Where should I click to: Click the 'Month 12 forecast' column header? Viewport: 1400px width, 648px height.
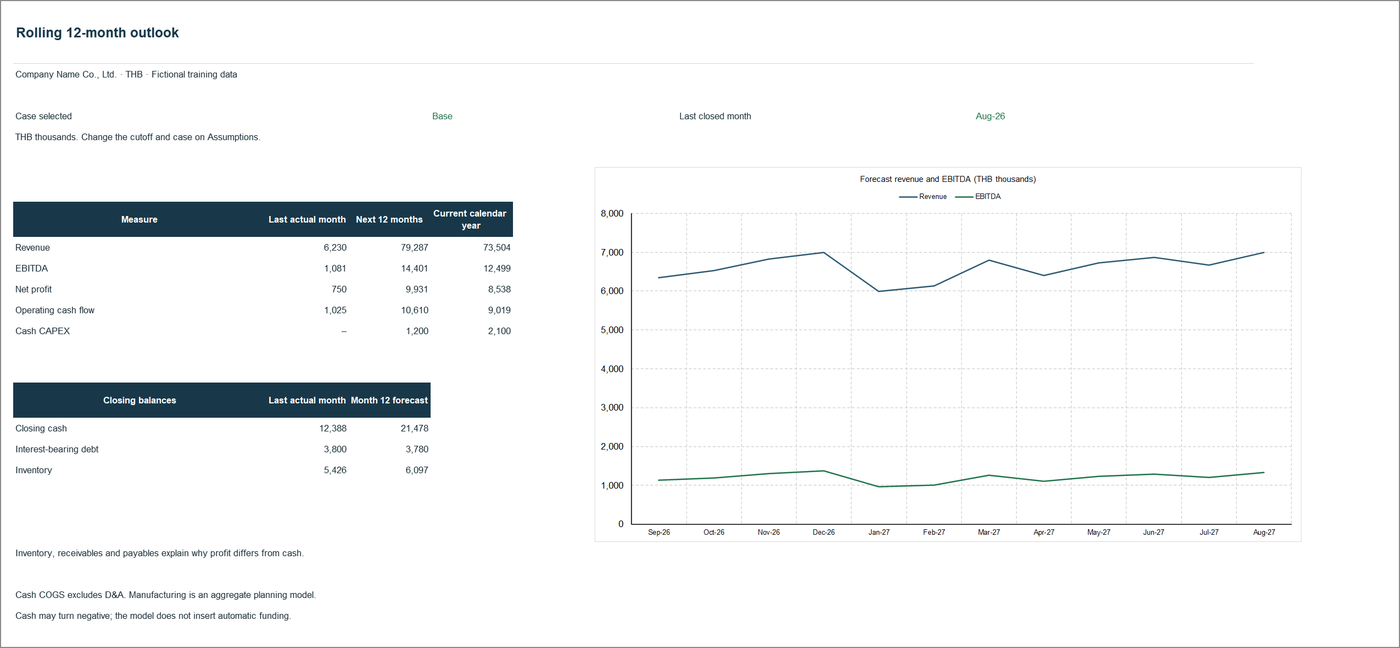(x=389, y=400)
